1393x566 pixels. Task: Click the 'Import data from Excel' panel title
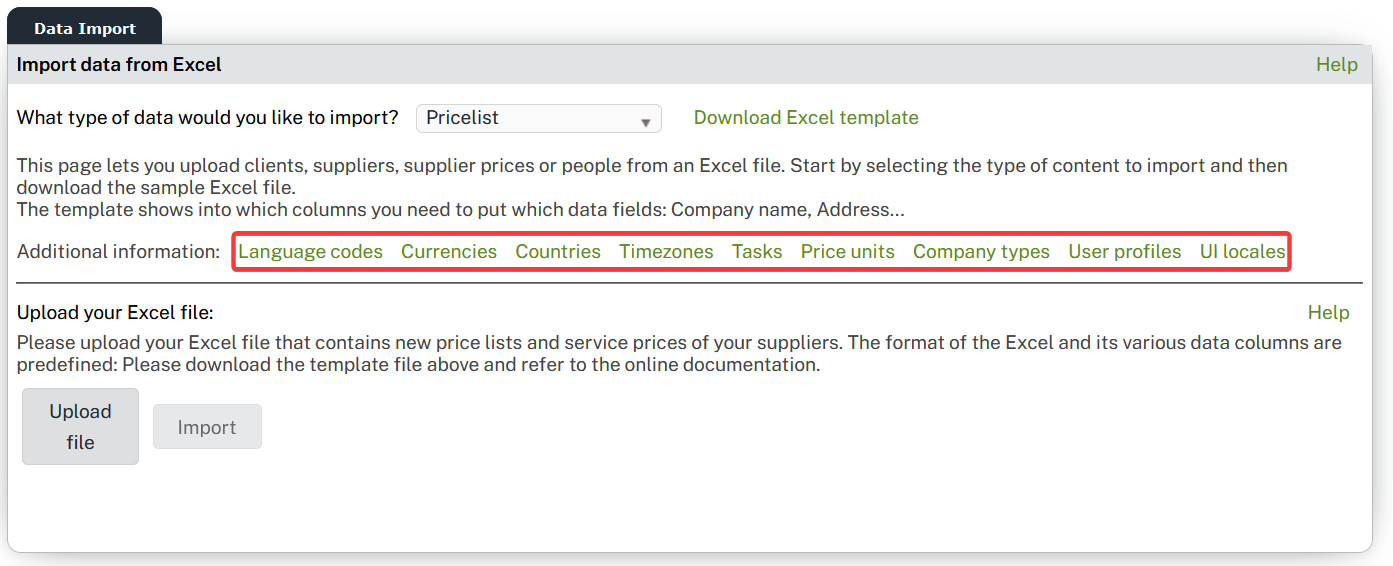(x=119, y=65)
